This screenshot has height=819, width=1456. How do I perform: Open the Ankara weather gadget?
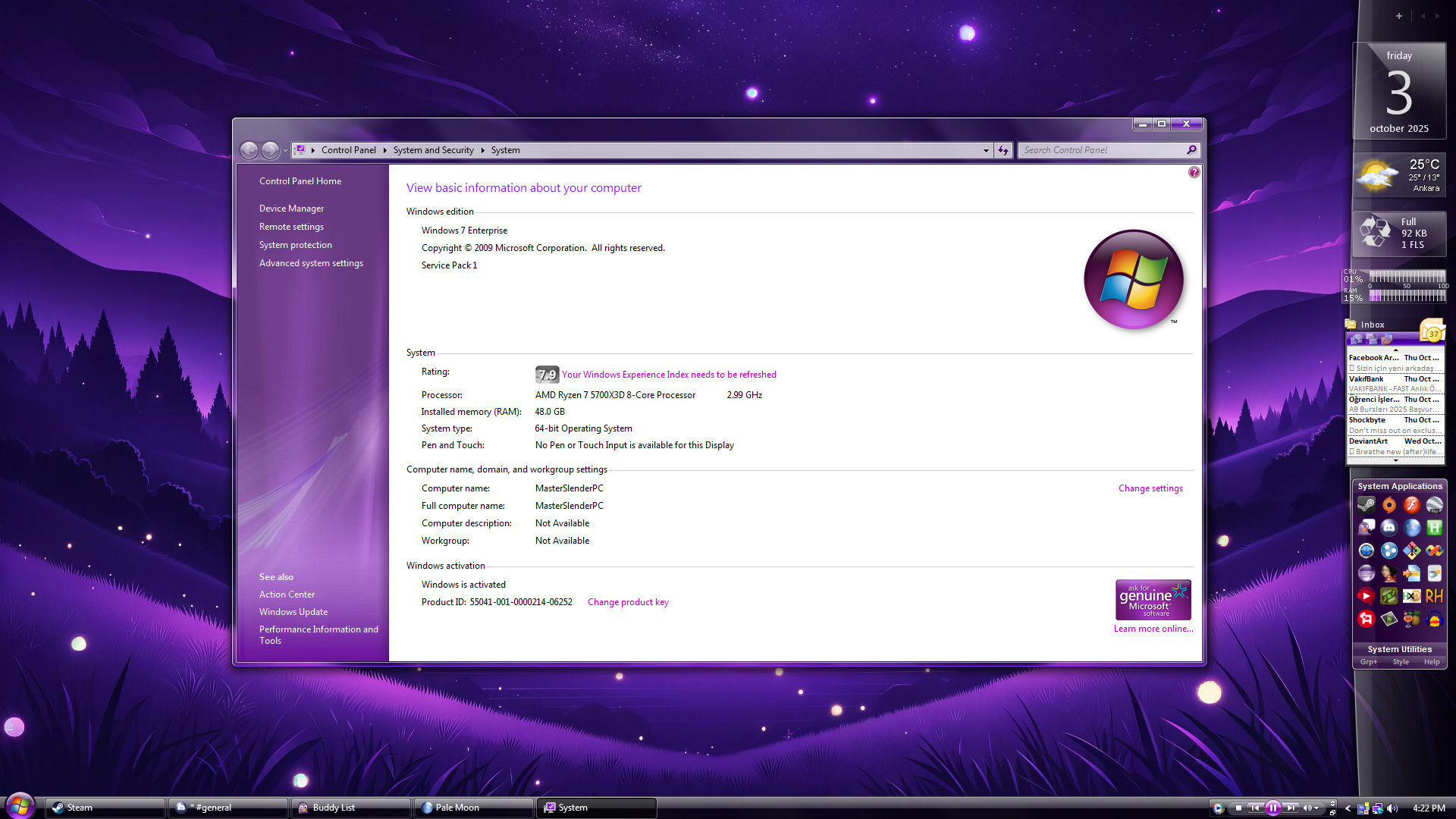(x=1399, y=175)
